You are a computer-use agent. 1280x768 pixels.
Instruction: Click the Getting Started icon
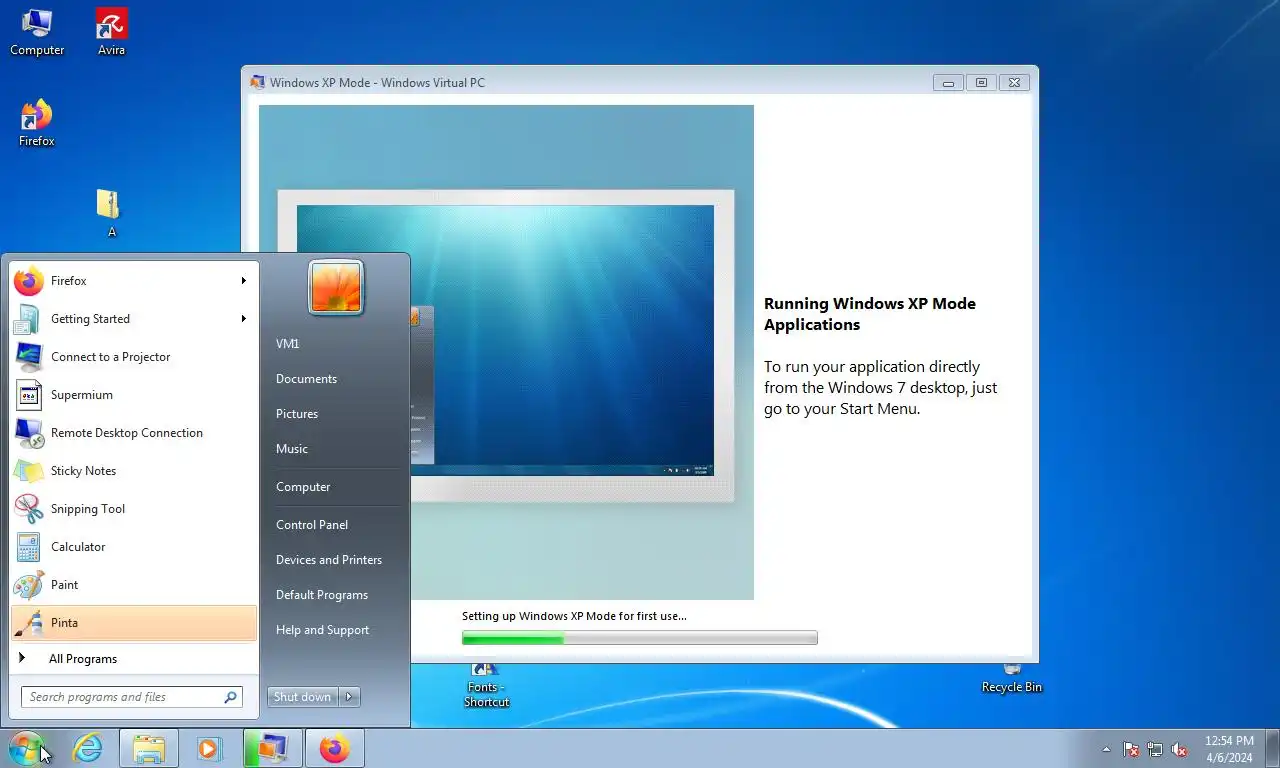pyautogui.click(x=28, y=319)
